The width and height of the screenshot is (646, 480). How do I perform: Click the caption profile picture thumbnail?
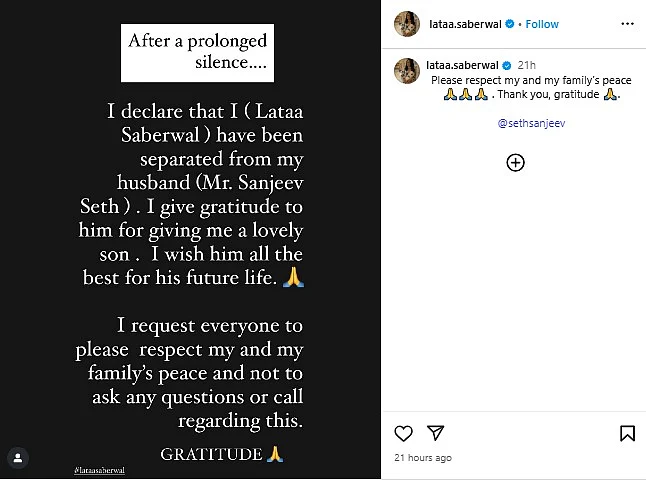407,71
